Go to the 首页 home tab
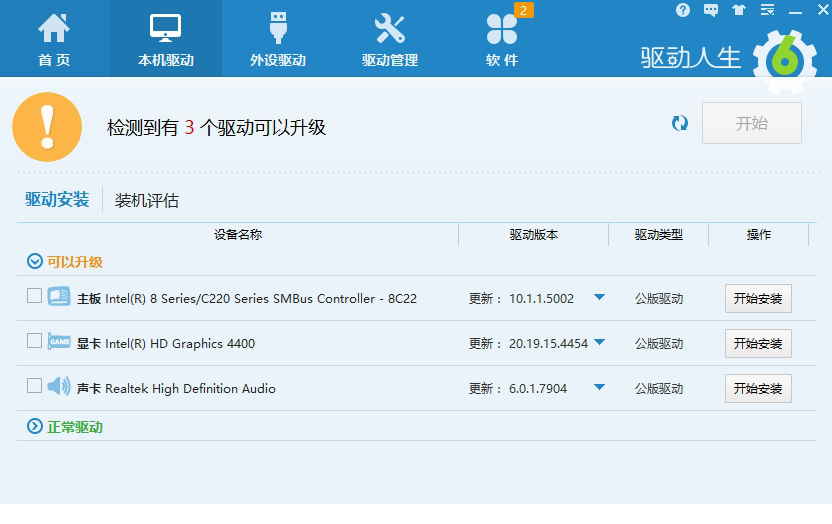The image size is (832, 524). click(x=54, y=39)
